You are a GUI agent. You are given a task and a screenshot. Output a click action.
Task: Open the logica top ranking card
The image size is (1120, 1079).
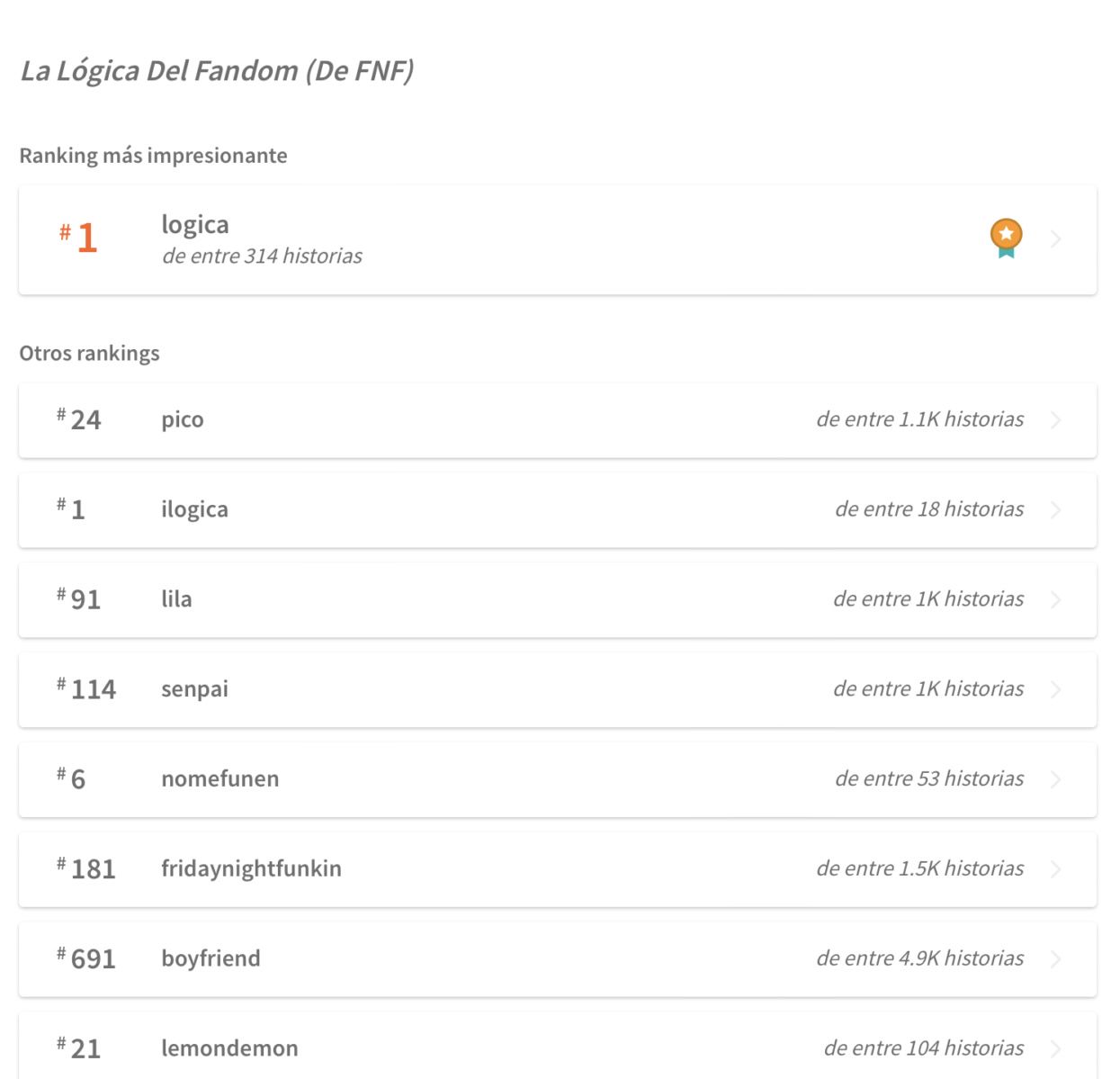coord(558,240)
